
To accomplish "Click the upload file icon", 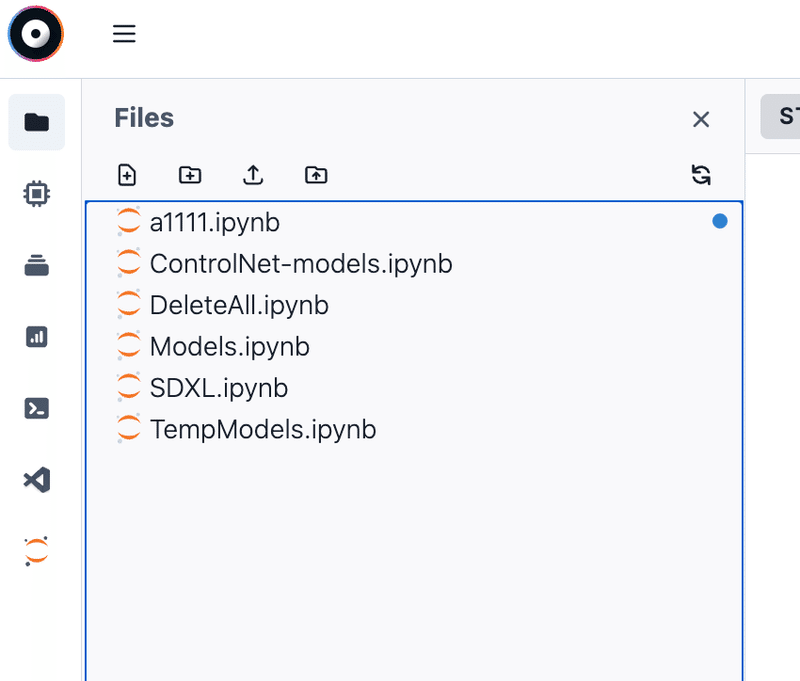I will pos(253,175).
